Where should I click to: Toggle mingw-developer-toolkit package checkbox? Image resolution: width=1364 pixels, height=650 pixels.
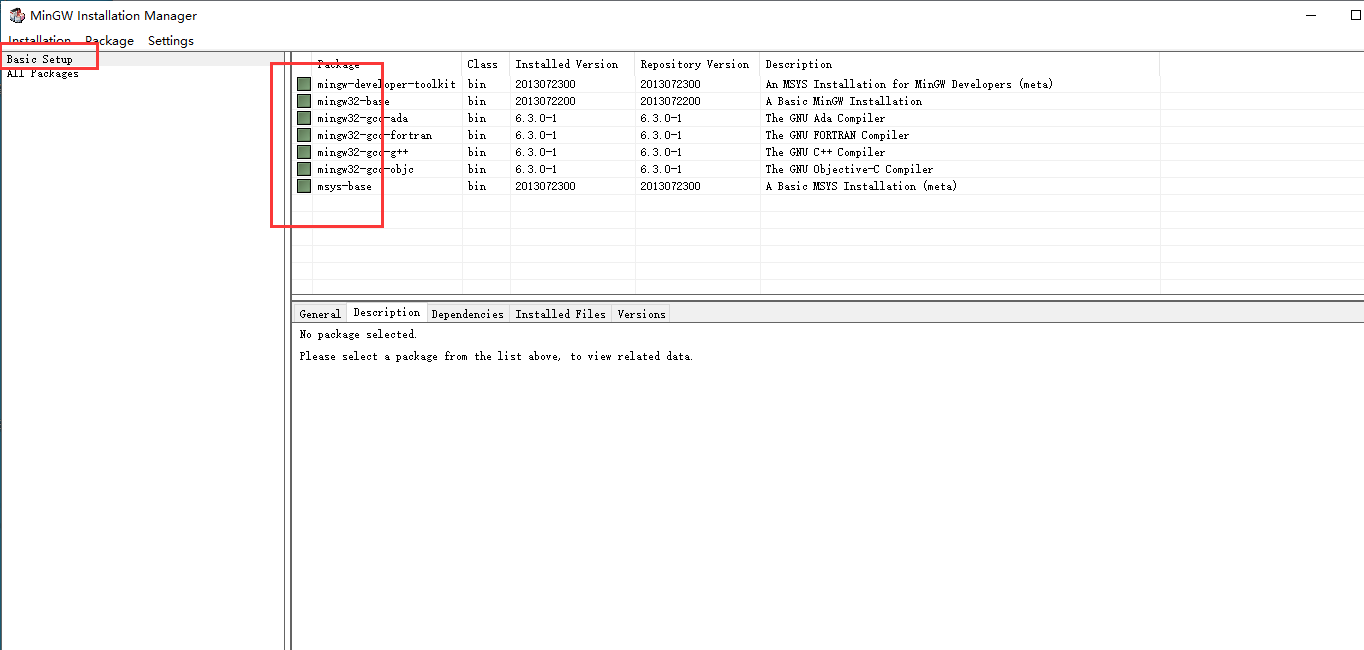click(x=304, y=84)
